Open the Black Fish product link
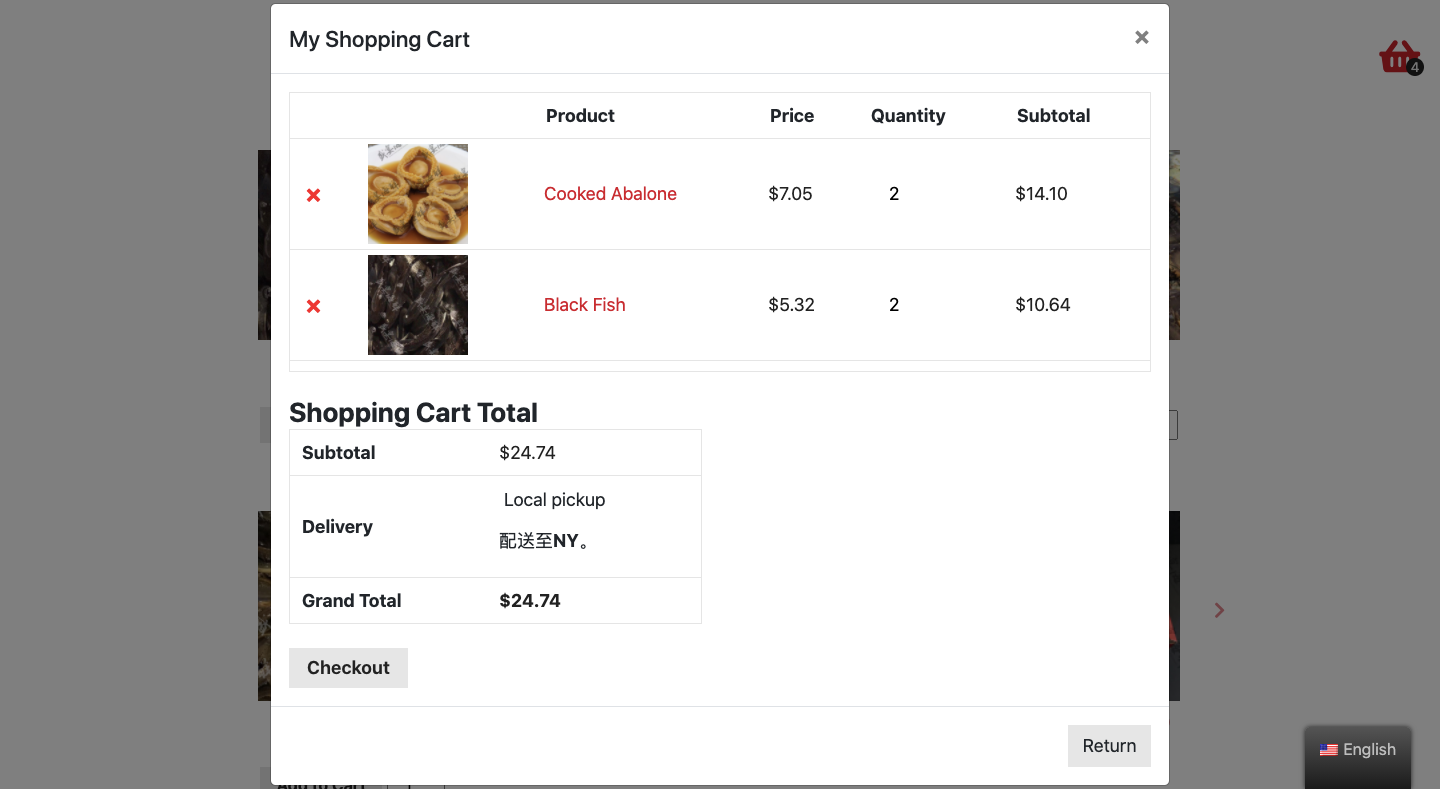Viewport: 1440px width, 789px height. point(585,305)
